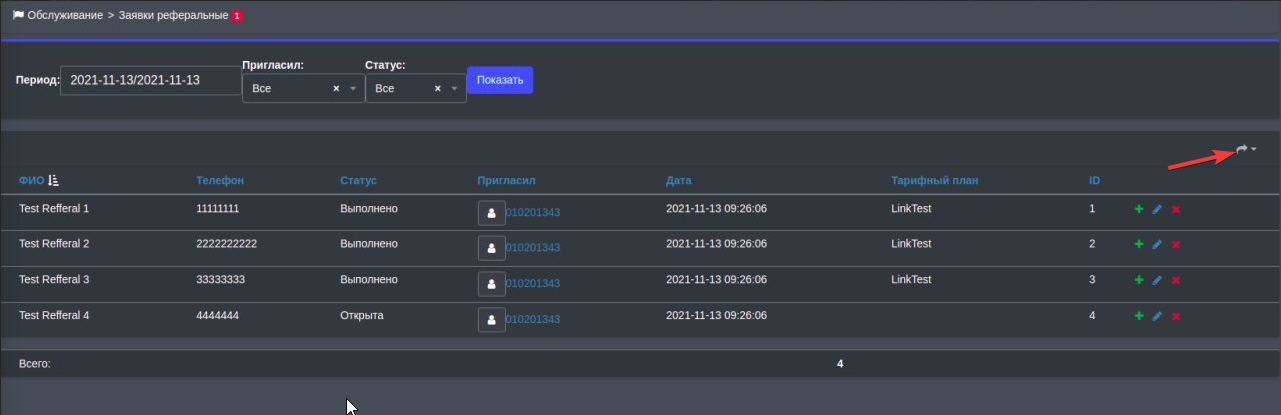The image size is (1281, 415).
Task: Open 010201343 link in second row
Action: 532,248
